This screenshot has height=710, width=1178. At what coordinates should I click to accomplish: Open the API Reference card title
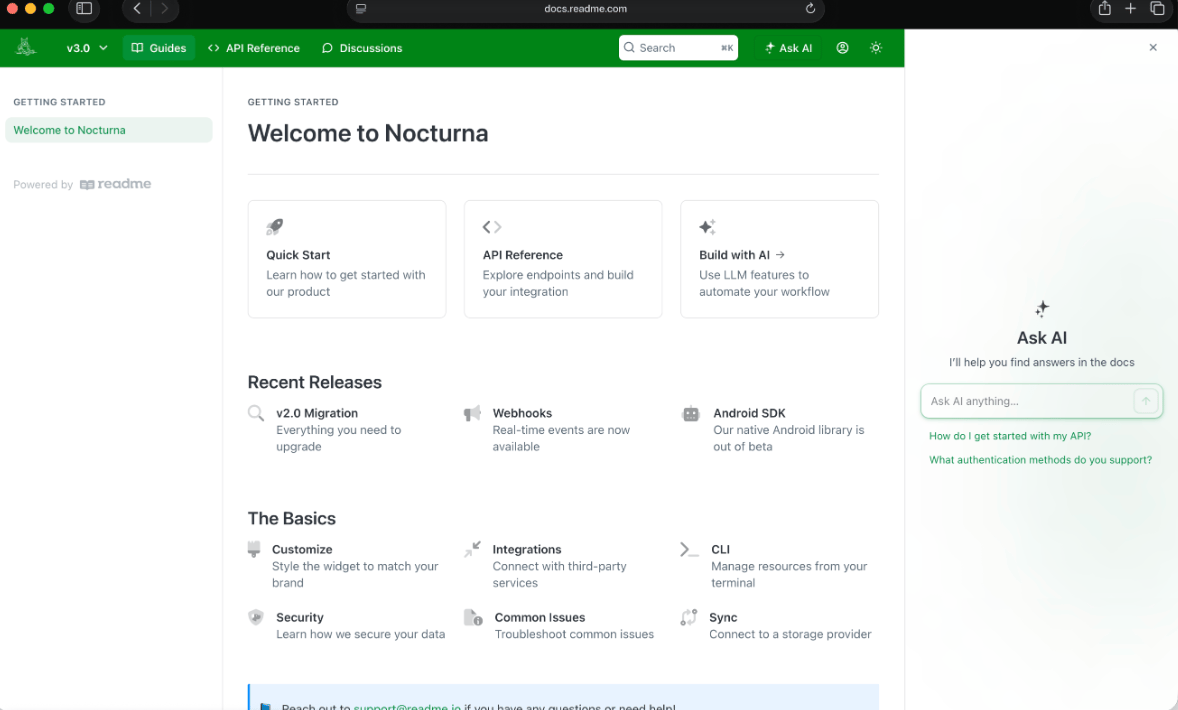click(x=522, y=255)
